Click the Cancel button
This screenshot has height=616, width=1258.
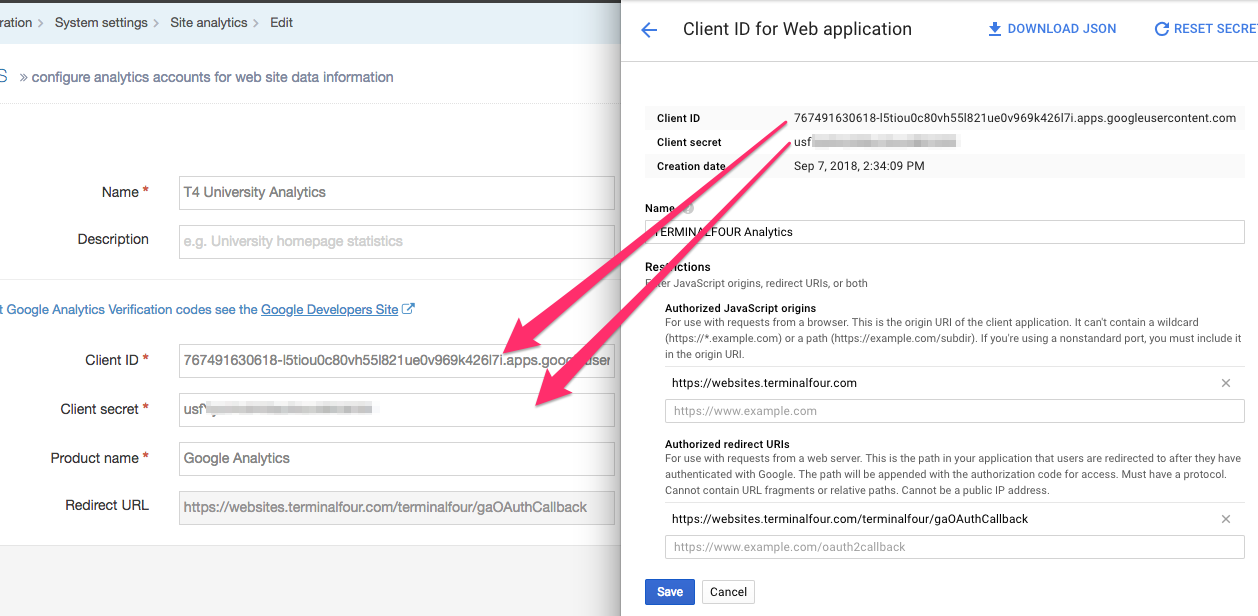point(728,592)
